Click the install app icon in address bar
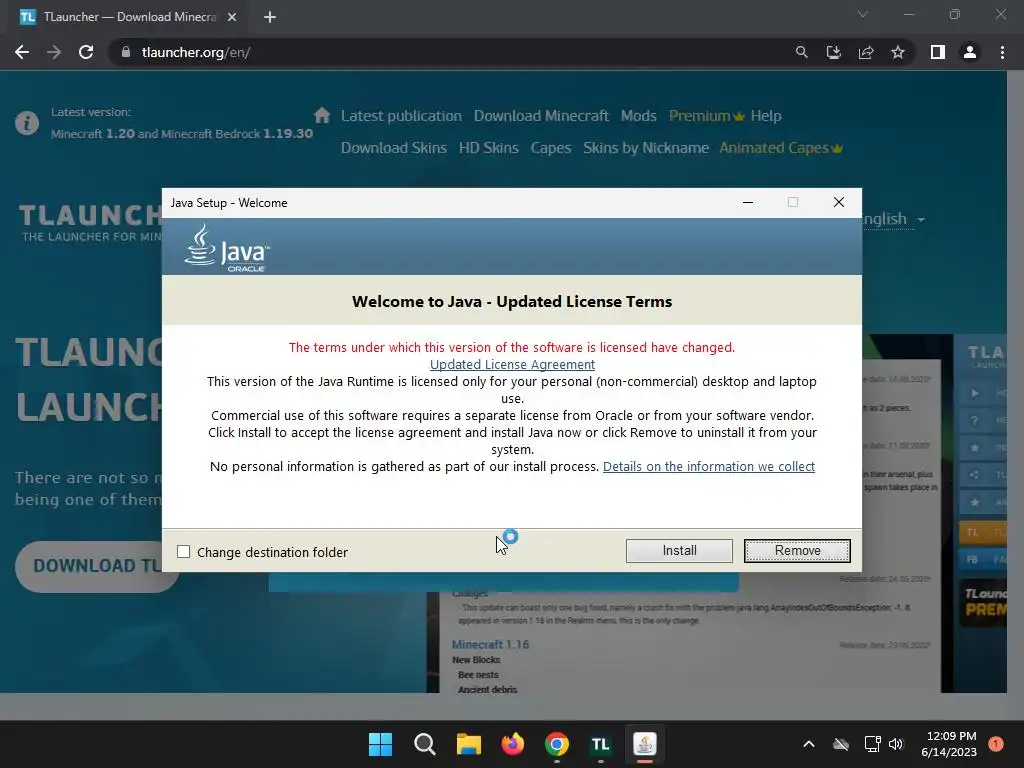 click(833, 52)
